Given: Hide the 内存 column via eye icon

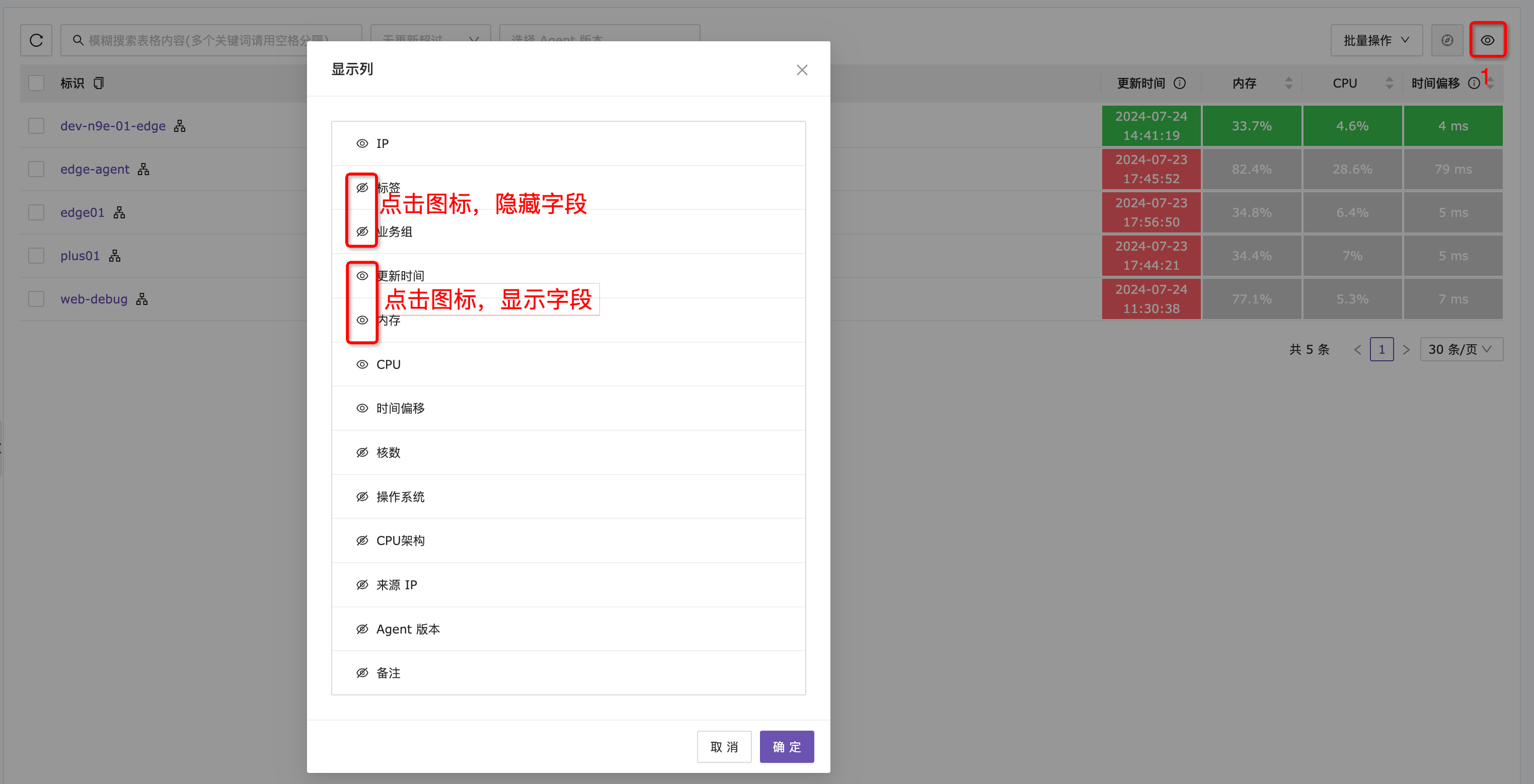Looking at the screenshot, I should pos(362,320).
